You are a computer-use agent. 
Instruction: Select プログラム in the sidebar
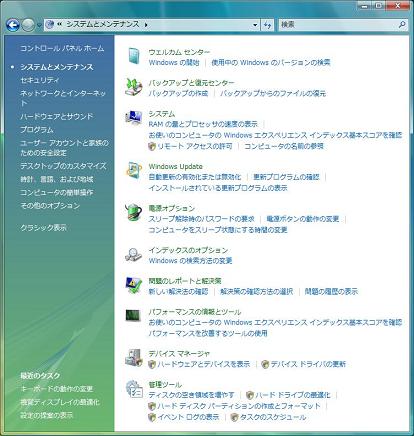(37, 130)
